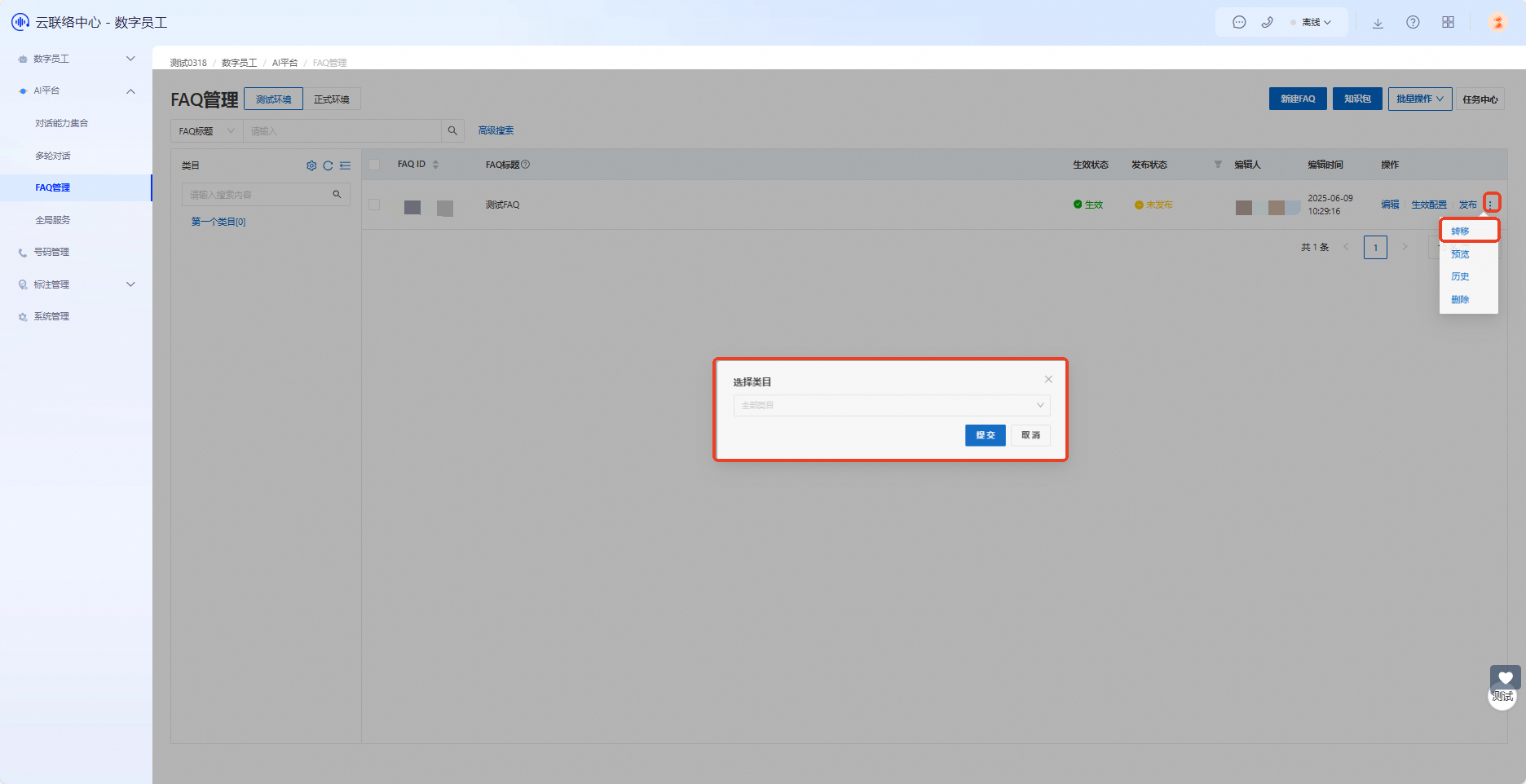This screenshot has height=784, width=1526.
Task: Click 取消 button in the dialog
Action: point(1031,435)
